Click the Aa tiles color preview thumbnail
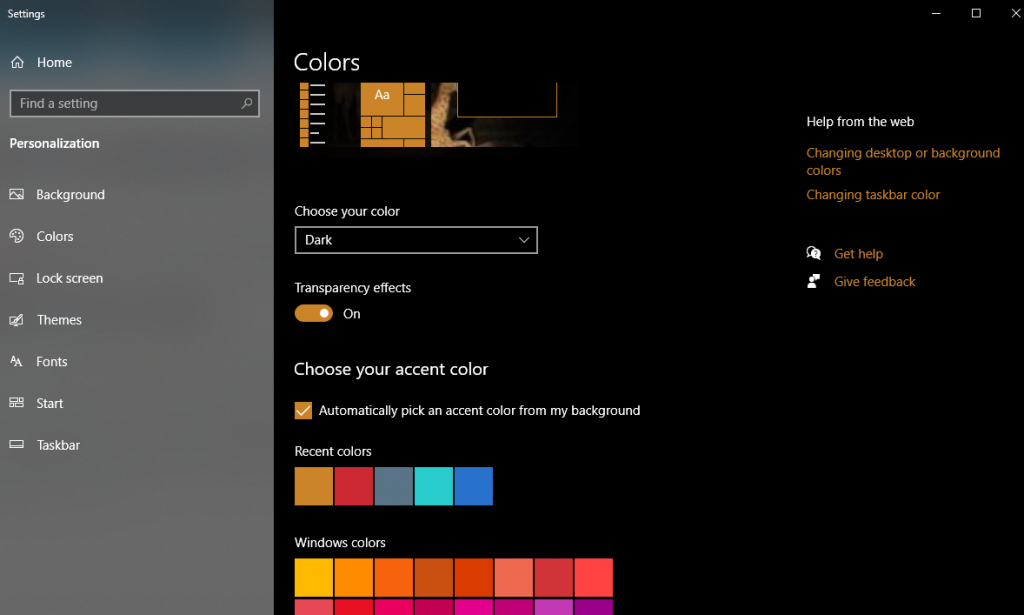 [392, 114]
